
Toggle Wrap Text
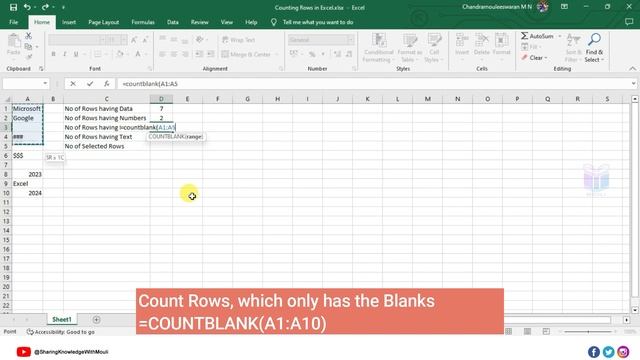[239, 40]
